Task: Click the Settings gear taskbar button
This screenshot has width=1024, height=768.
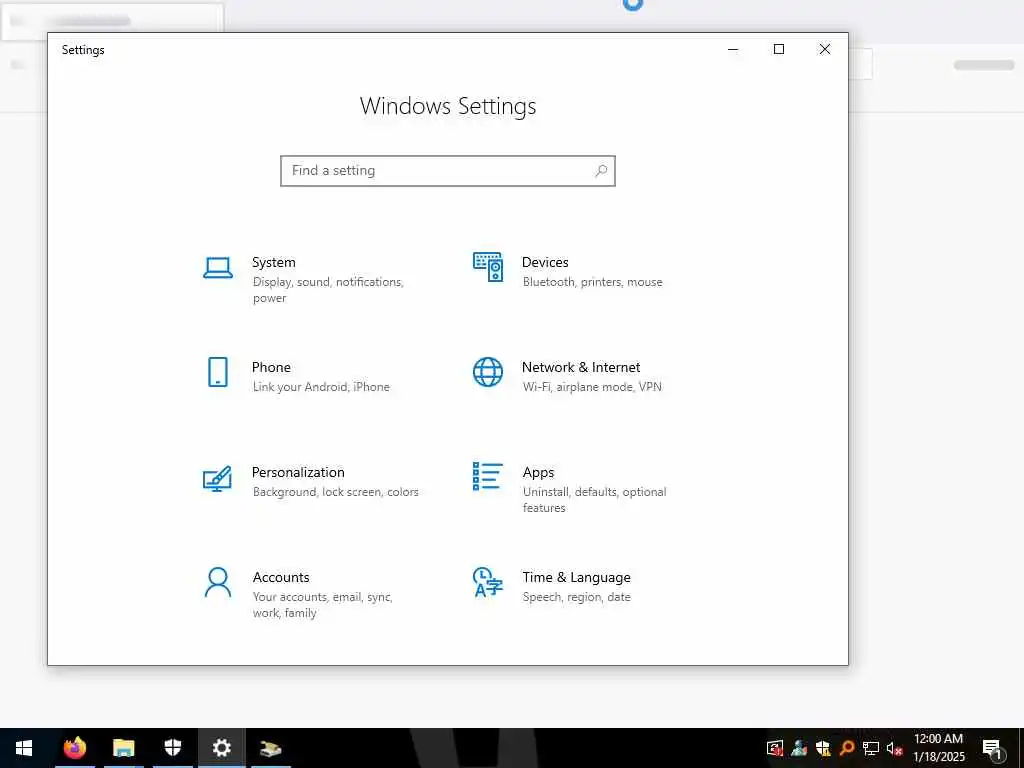Action: (221, 748)
